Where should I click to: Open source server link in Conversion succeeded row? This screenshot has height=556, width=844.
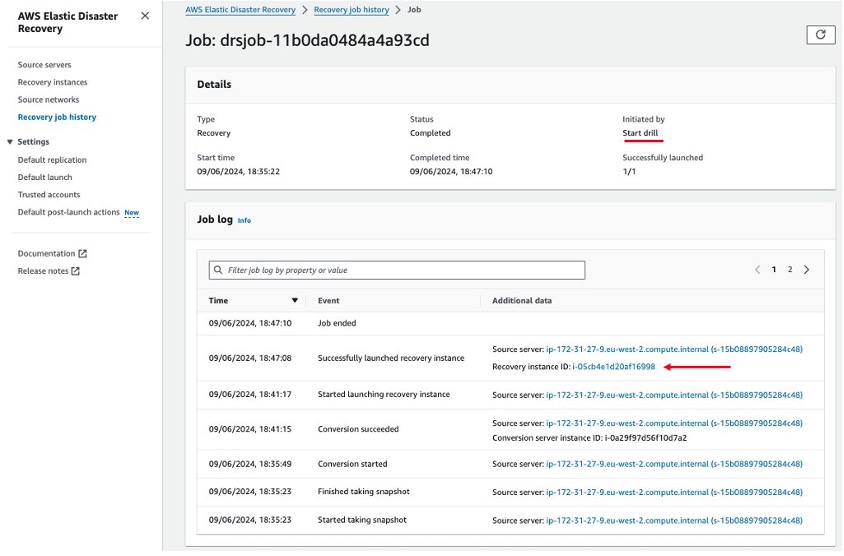tap(674, 423)
